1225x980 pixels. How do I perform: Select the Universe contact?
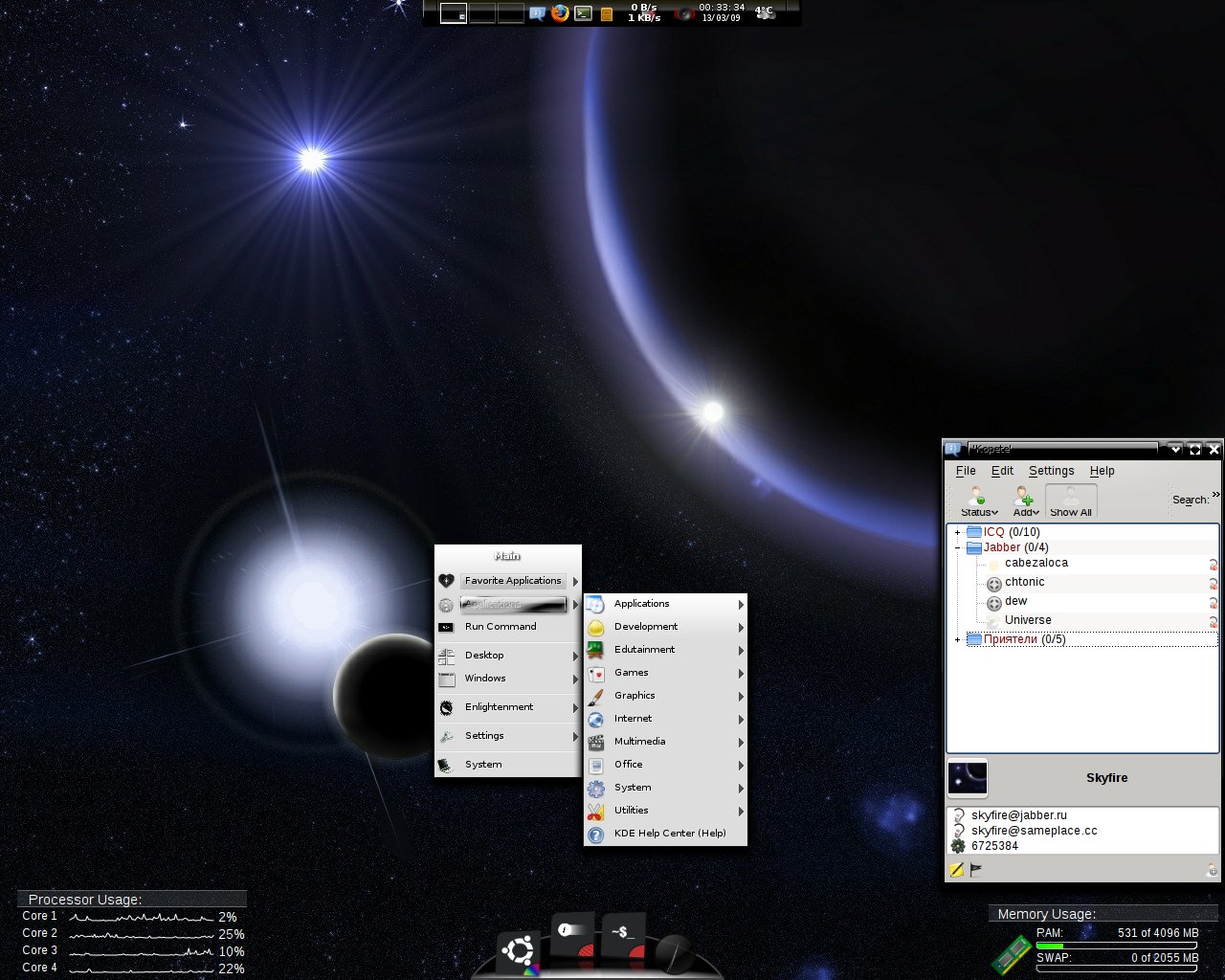(1028, 620)
